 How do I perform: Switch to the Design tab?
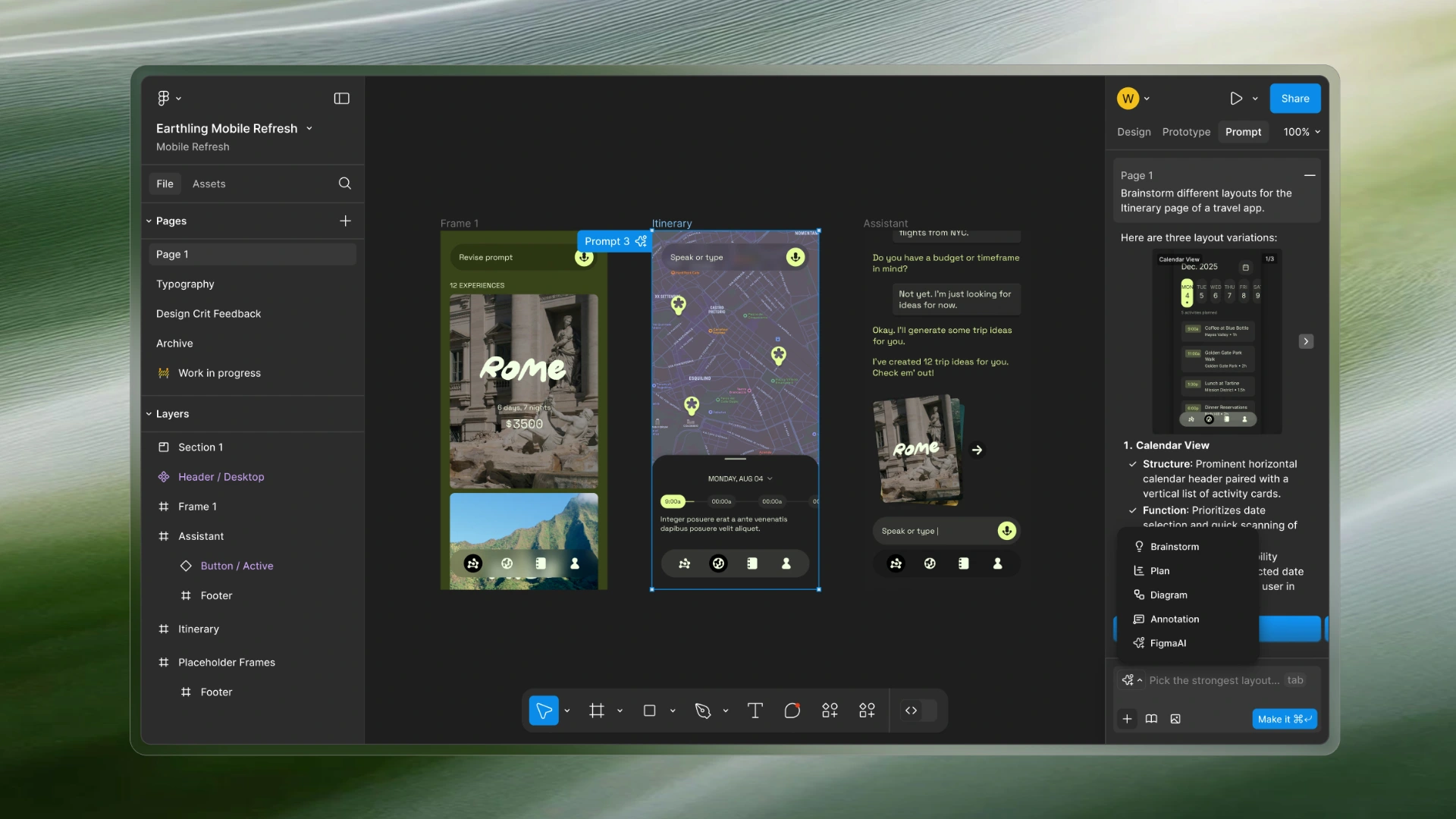(x=1134, y=132)
